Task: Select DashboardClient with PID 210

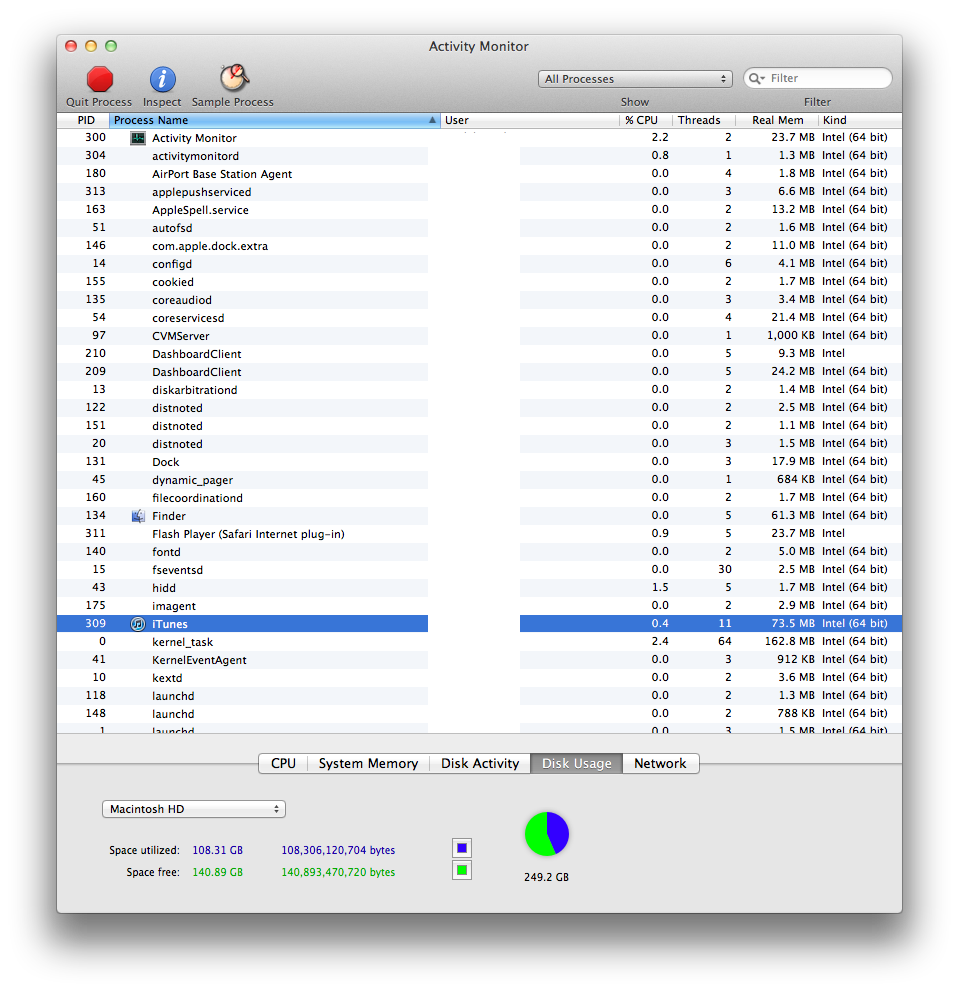Action: pyautogui.click(x=480, y=354)
